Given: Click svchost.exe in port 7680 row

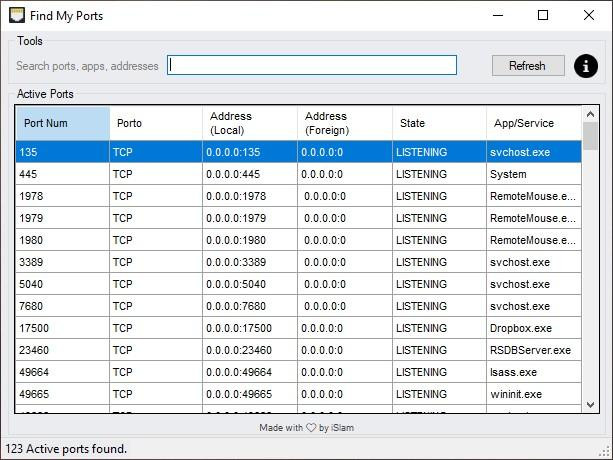Looking at the screenshot, I should 534,306.
